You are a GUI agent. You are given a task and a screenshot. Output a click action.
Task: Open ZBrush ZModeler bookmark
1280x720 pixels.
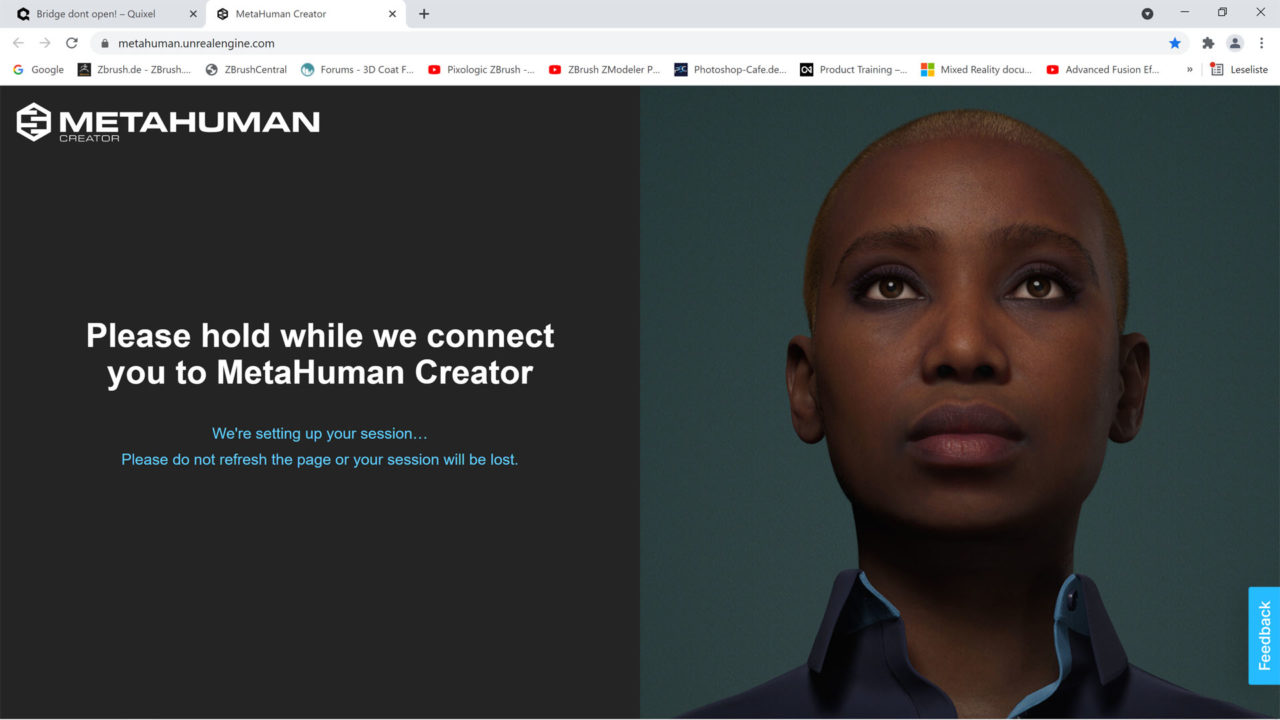coord(604,70)
